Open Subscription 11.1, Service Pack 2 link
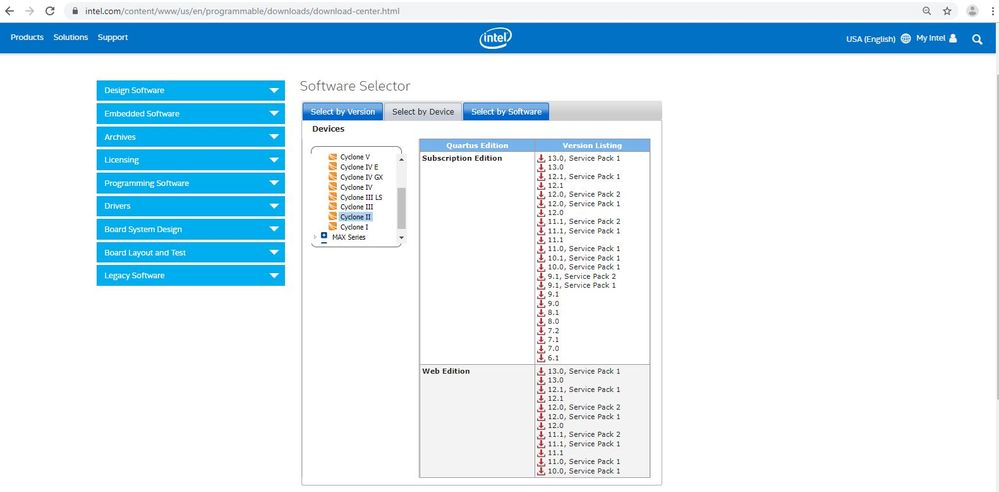The width and height of the screenshot is (999, 492). pos(584,222)
